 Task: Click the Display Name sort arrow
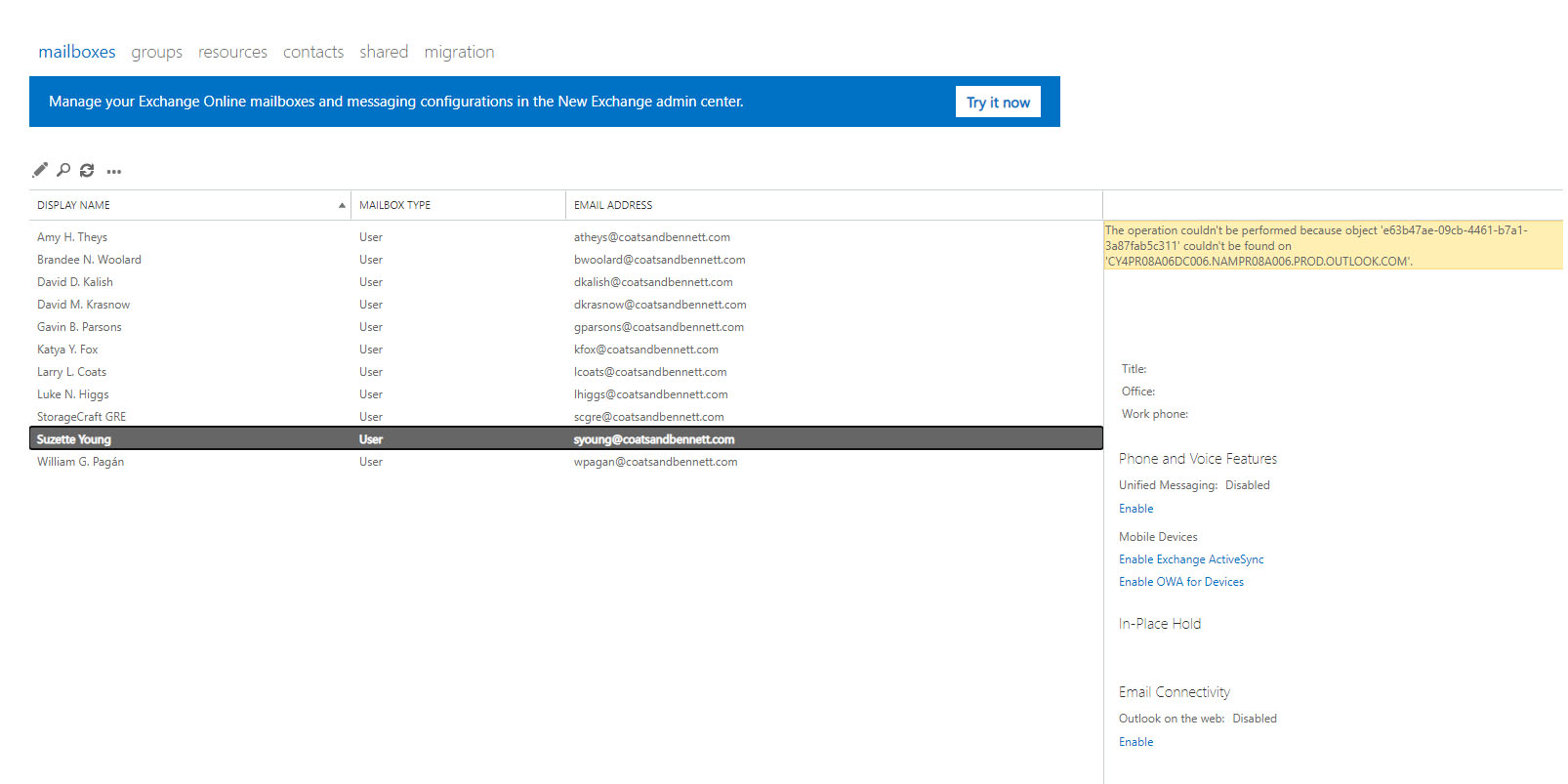click(x=342, y=205)
